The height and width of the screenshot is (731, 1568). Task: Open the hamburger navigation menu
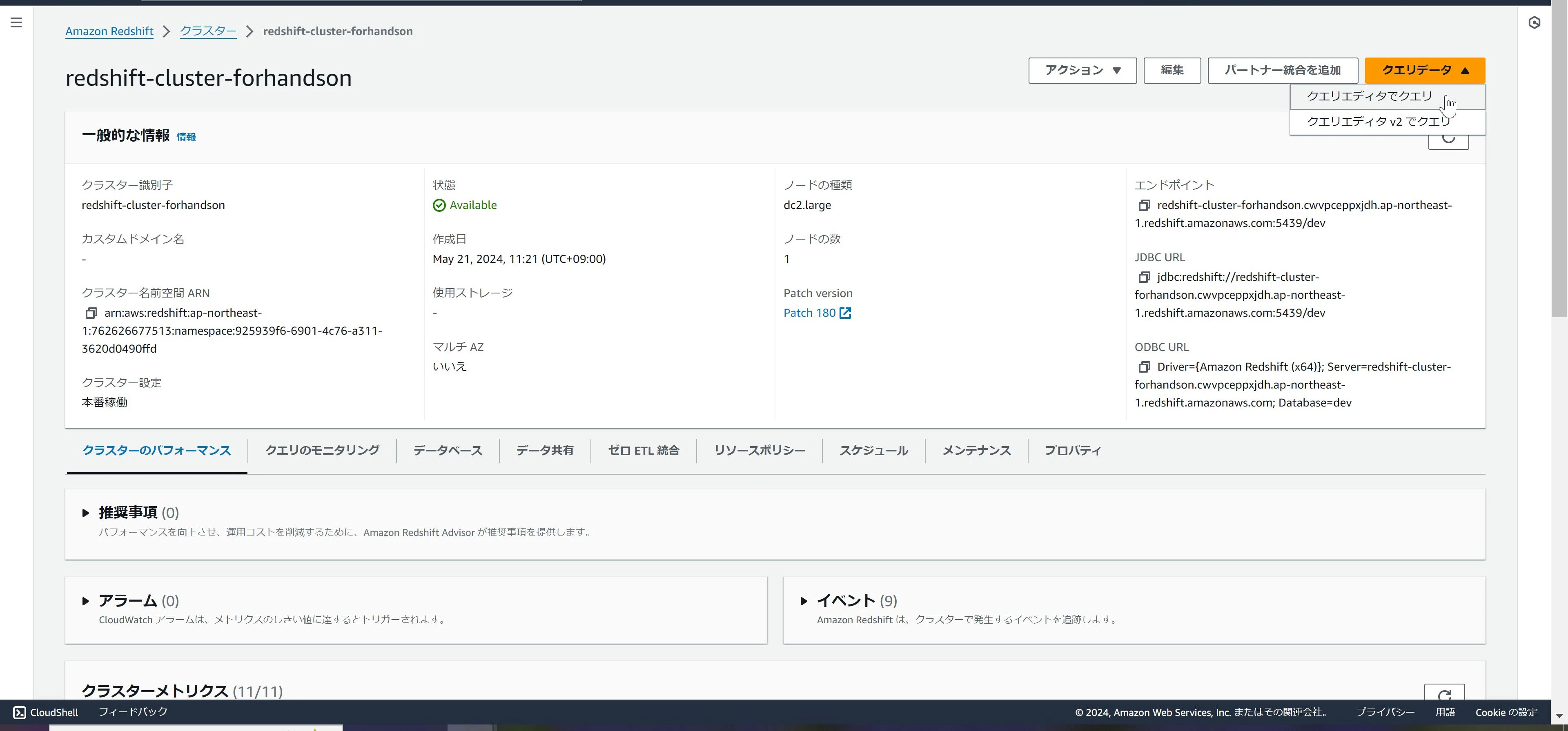(16, 22)
